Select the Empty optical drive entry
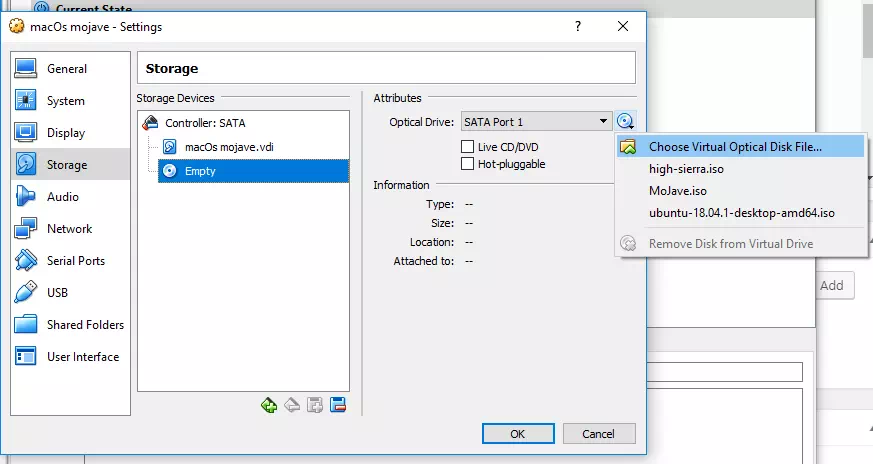The width and height of the screenshot is (873, 464). 253,171
